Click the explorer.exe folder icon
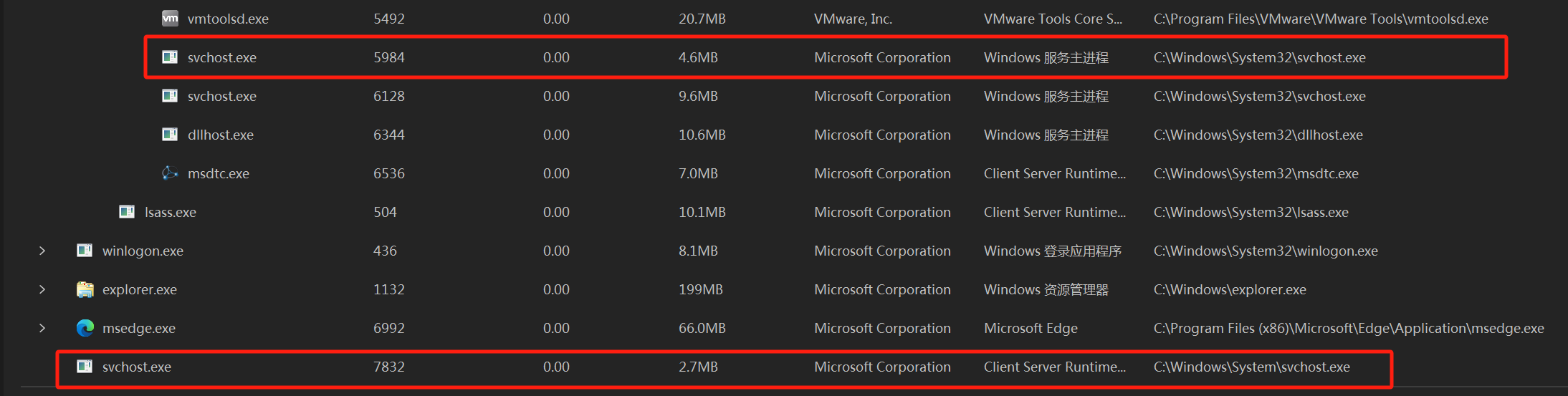 click(x=85, y=289)
